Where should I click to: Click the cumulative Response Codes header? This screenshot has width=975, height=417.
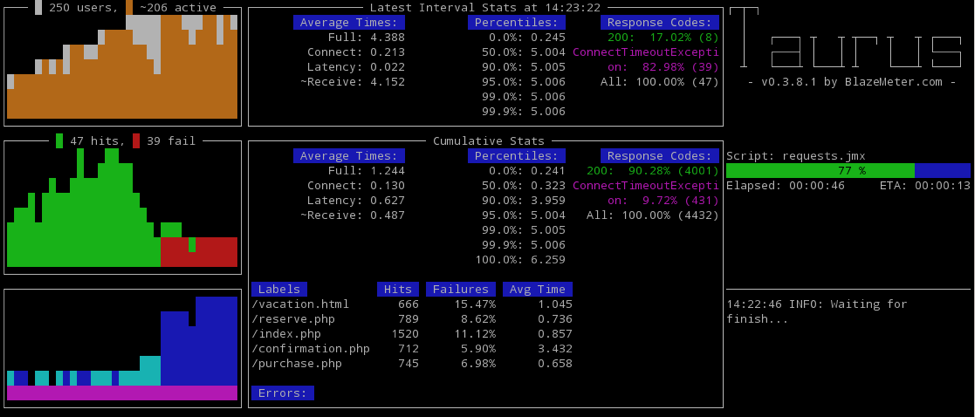click(x=660, y=156)
